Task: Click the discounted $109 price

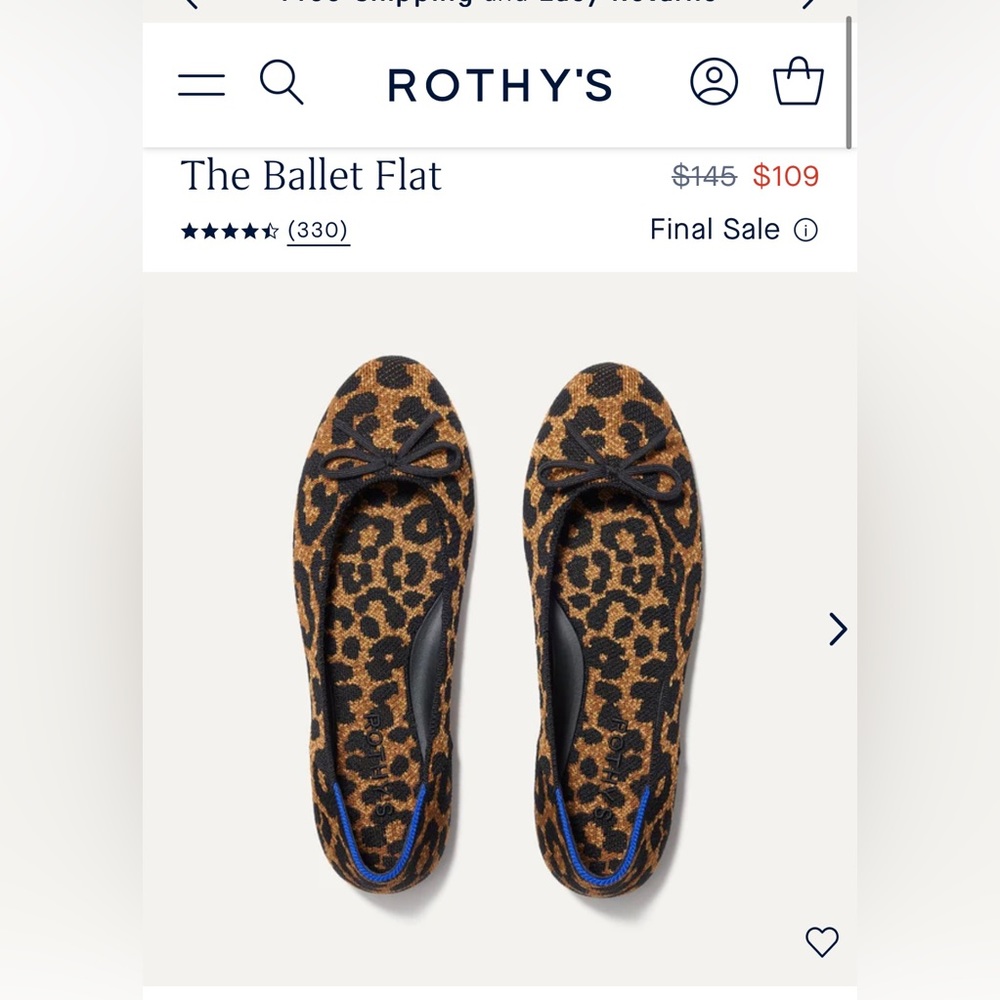Action: 786,175
